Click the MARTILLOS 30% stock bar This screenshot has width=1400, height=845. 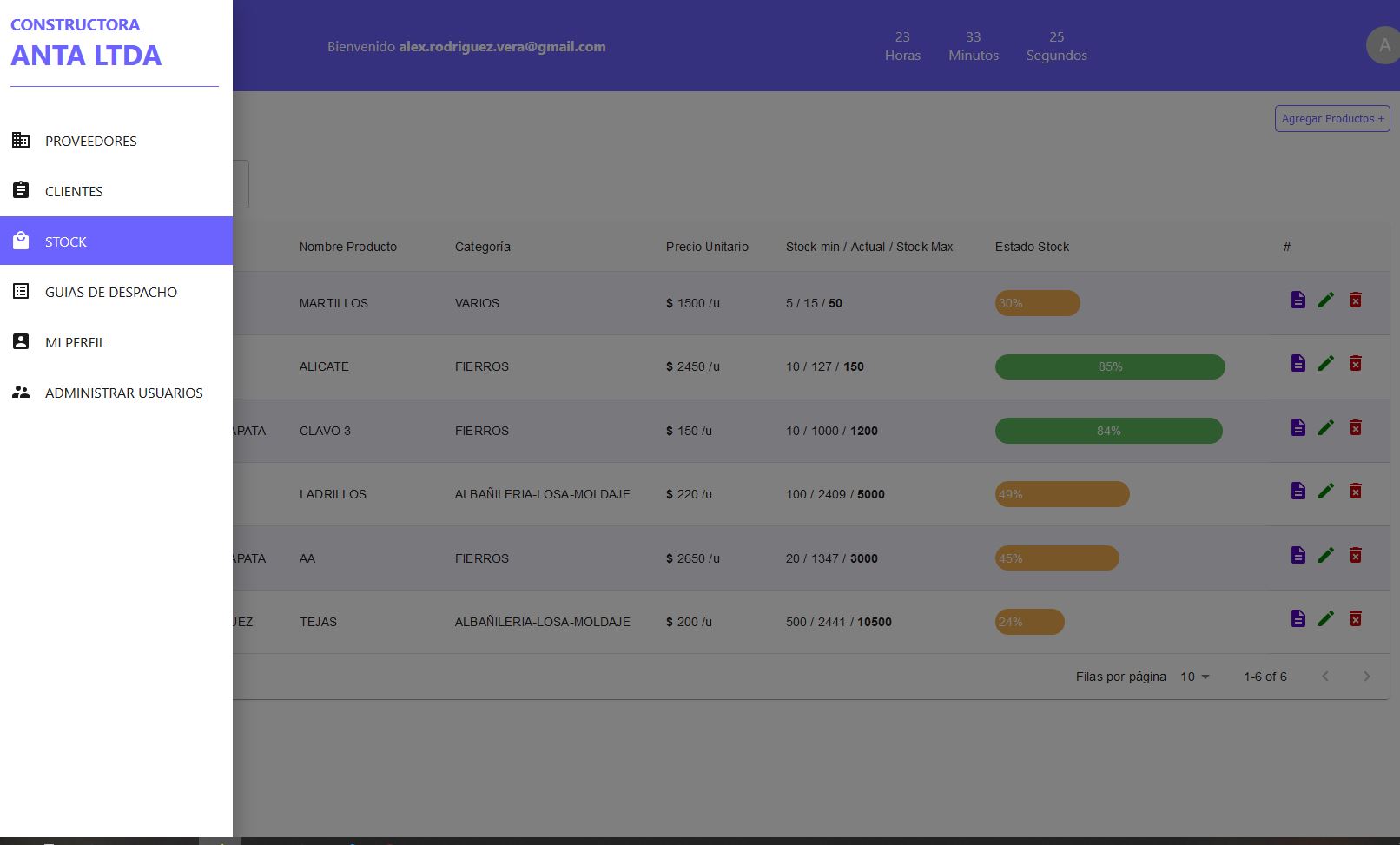(1038, 303)
